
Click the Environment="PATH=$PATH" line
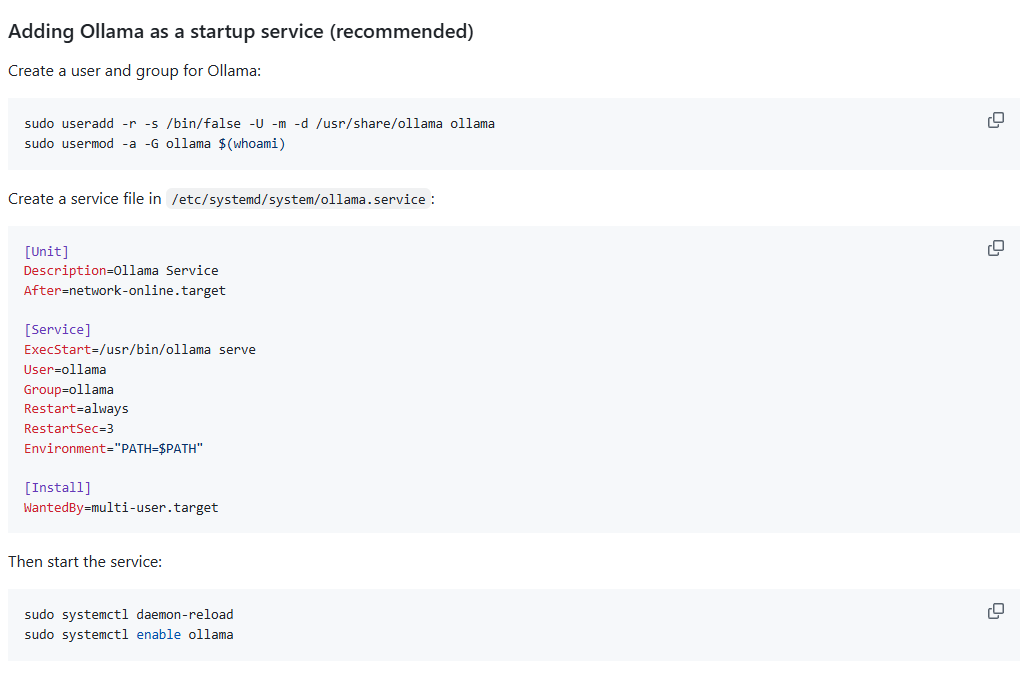tap(113, 448)
